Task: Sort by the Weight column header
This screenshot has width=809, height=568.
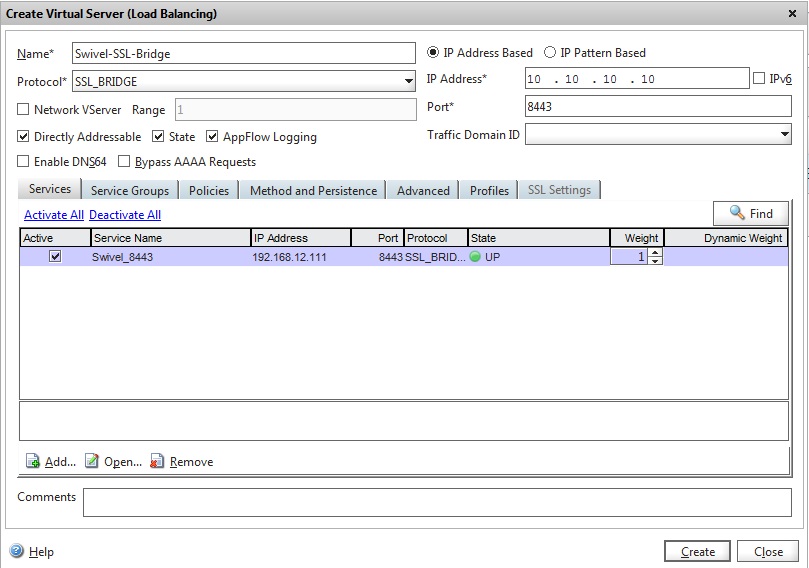Action: click(x=637, y=238)
